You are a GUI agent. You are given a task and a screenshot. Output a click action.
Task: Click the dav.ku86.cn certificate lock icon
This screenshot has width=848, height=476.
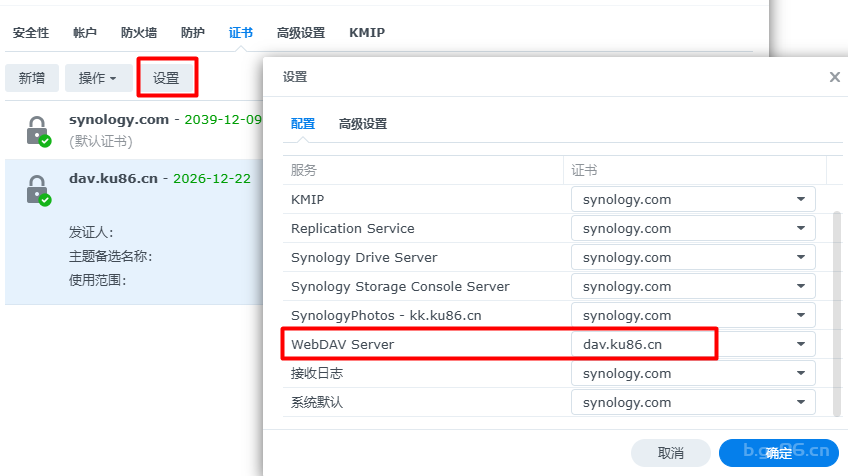(x=38, y=190)
